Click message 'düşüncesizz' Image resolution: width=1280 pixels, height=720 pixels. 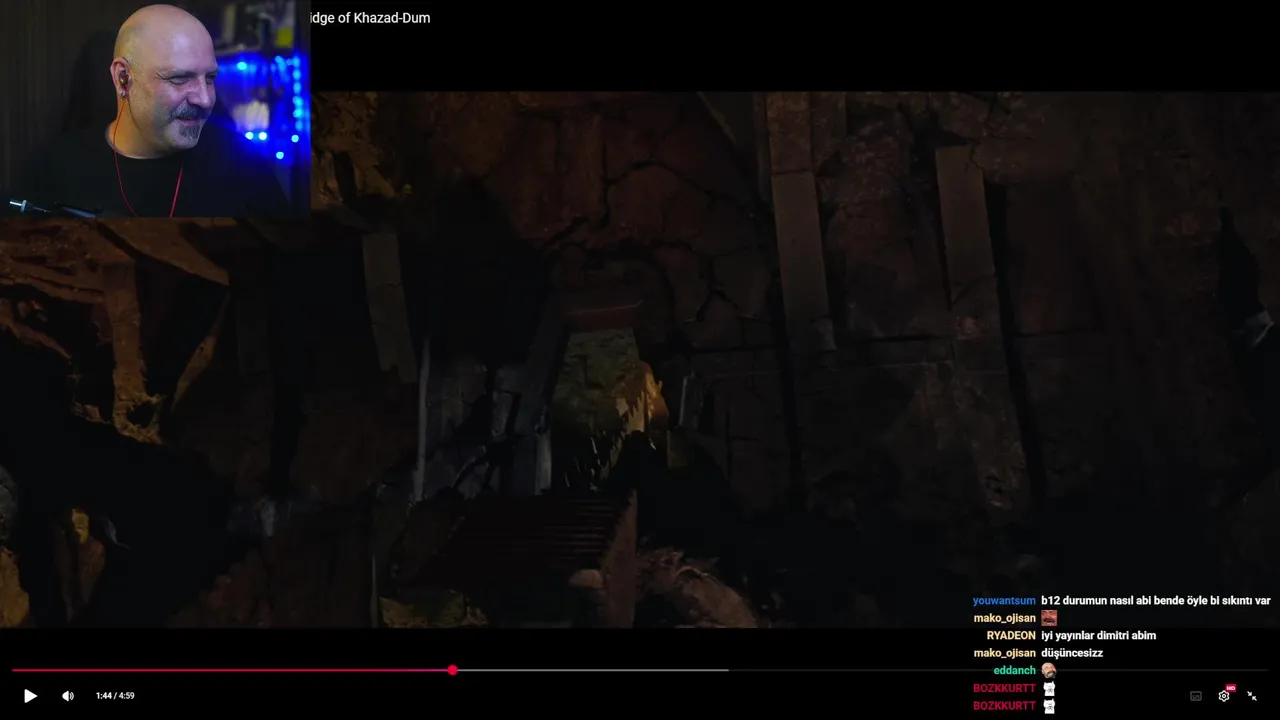click(1072, 653)
